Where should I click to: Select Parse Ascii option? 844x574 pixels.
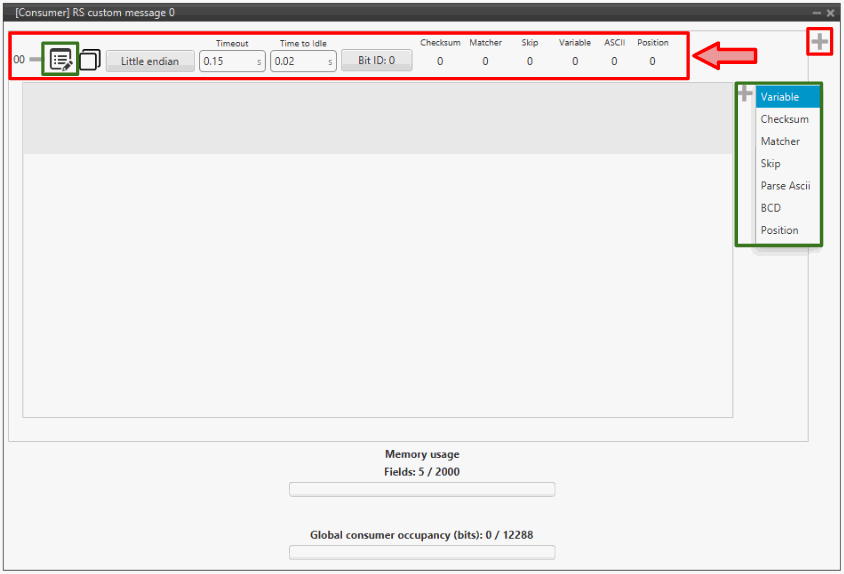[785, 186]
